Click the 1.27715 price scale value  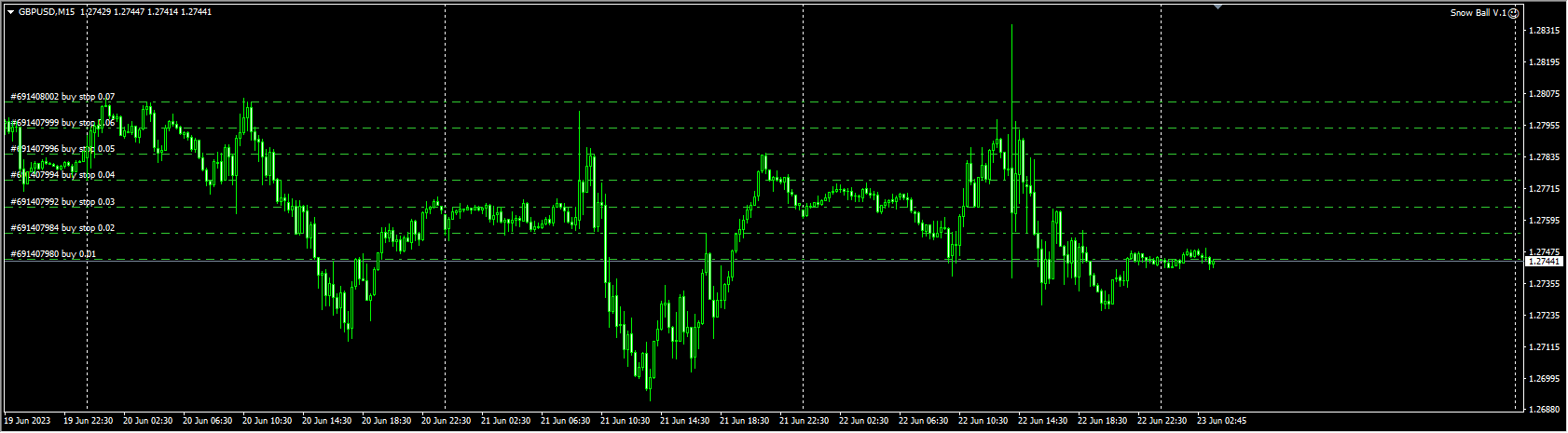pos(1545,189)
